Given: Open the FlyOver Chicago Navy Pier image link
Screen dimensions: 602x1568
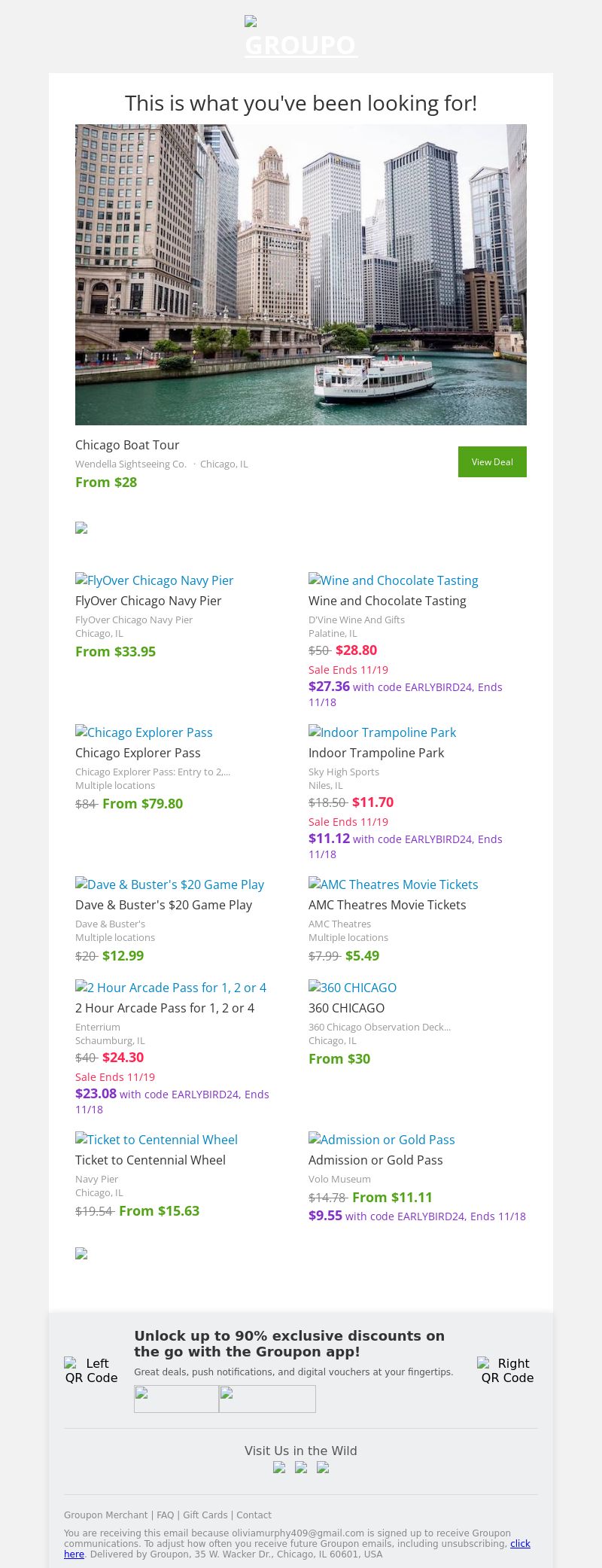Looking at the screenshot, I should (154, 580).
